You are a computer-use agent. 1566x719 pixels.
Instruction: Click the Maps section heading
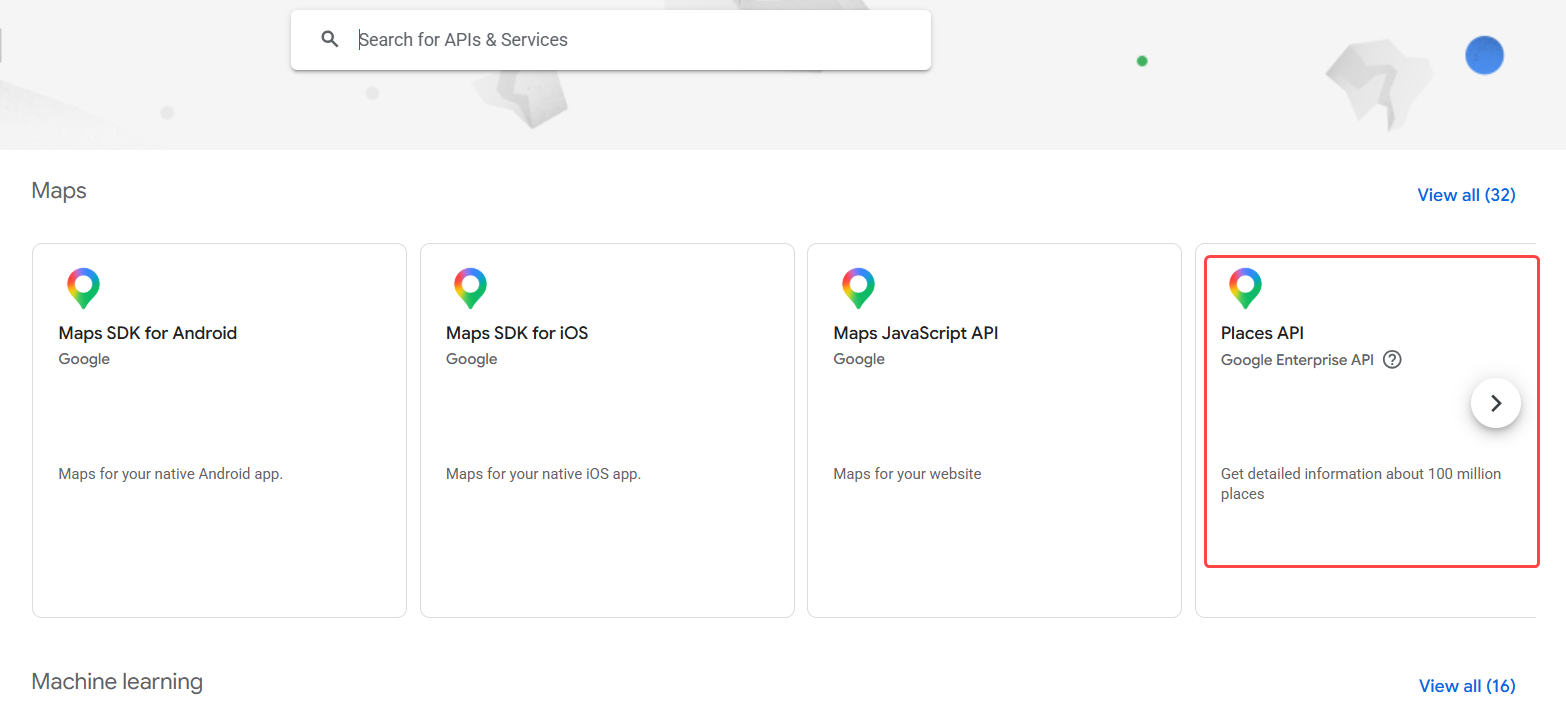pyautogui.click(x=59, y=190)
